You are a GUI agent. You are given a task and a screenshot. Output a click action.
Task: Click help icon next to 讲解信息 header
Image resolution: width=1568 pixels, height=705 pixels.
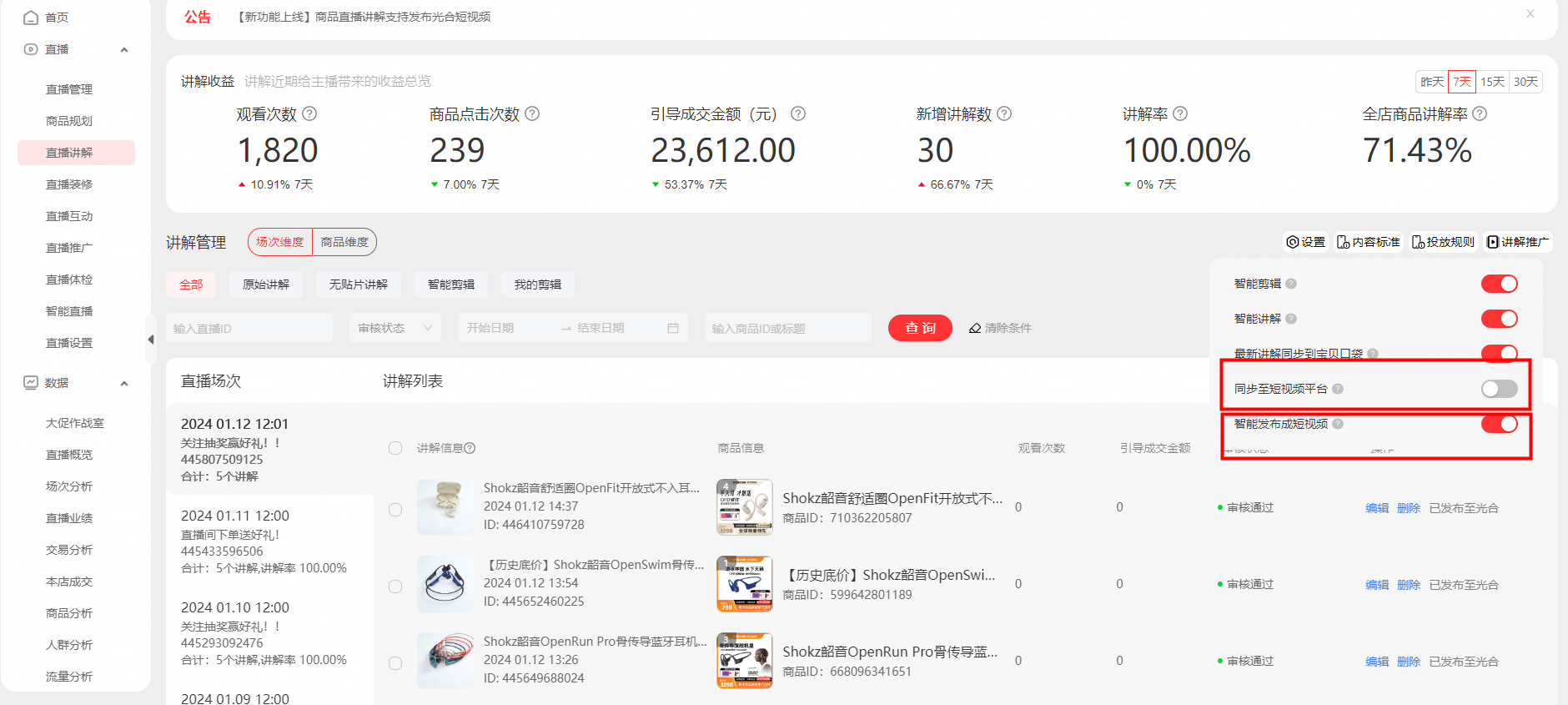(x=470, y=448)
